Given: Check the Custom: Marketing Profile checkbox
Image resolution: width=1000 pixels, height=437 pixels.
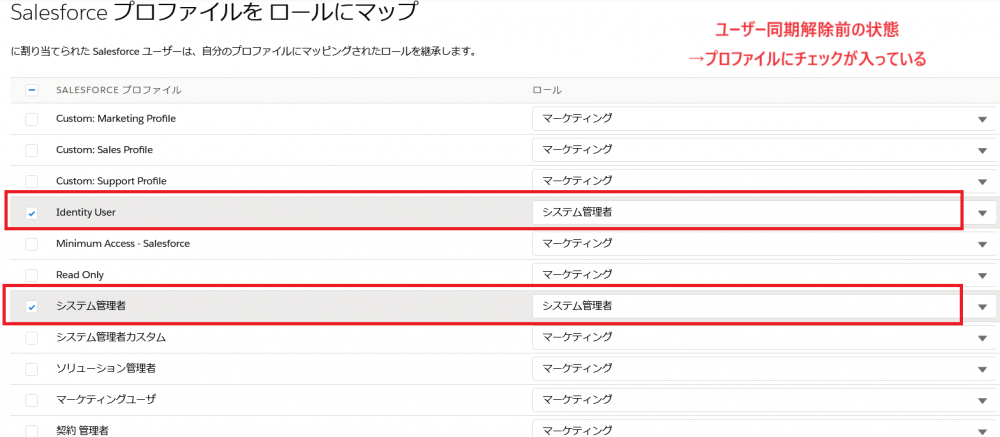Looking at the screenshot, I should pyautogui.click(x=31, y=119).
